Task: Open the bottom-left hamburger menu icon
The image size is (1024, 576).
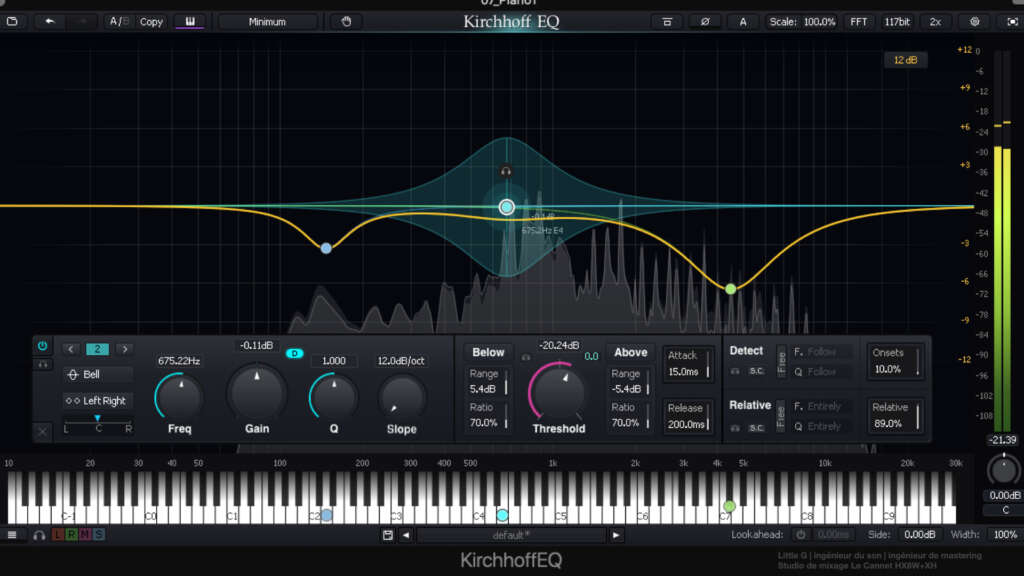Action: pos(12,535)
